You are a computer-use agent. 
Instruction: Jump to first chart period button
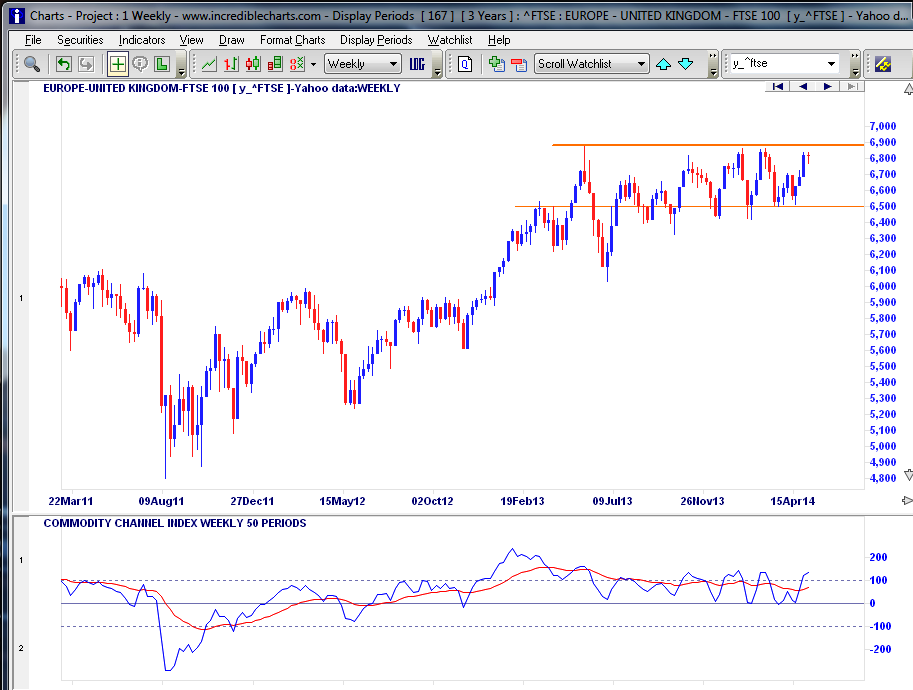[x=777, y=86]
